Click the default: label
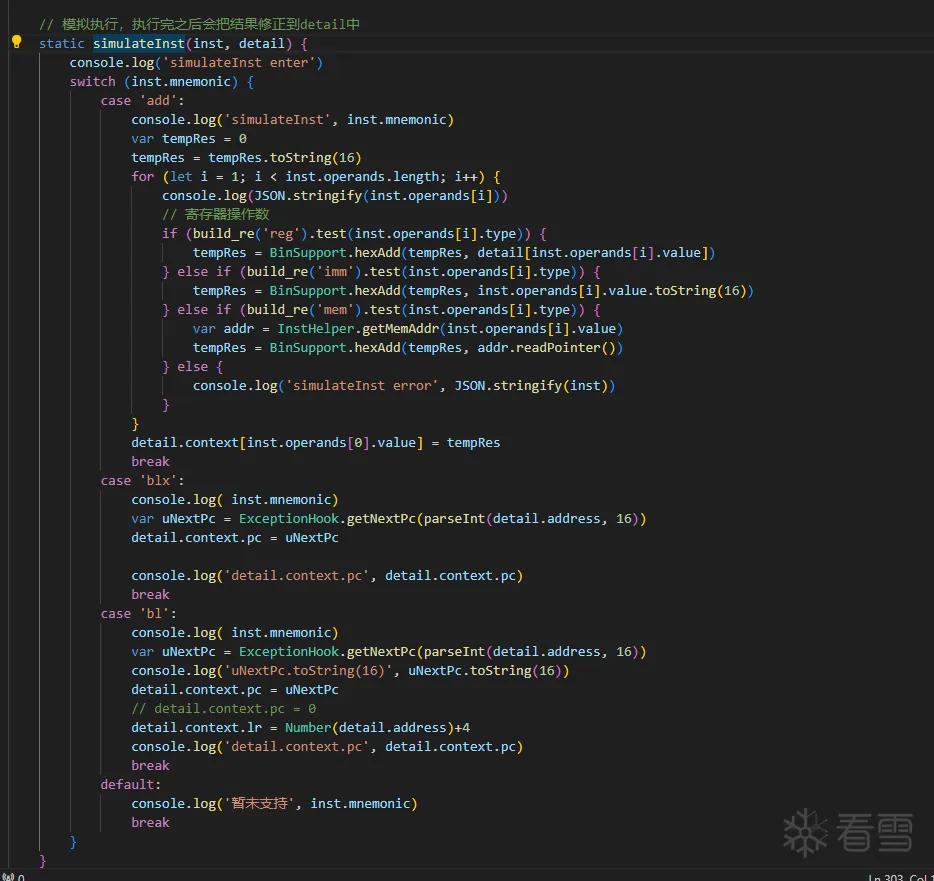 point(130,785)
